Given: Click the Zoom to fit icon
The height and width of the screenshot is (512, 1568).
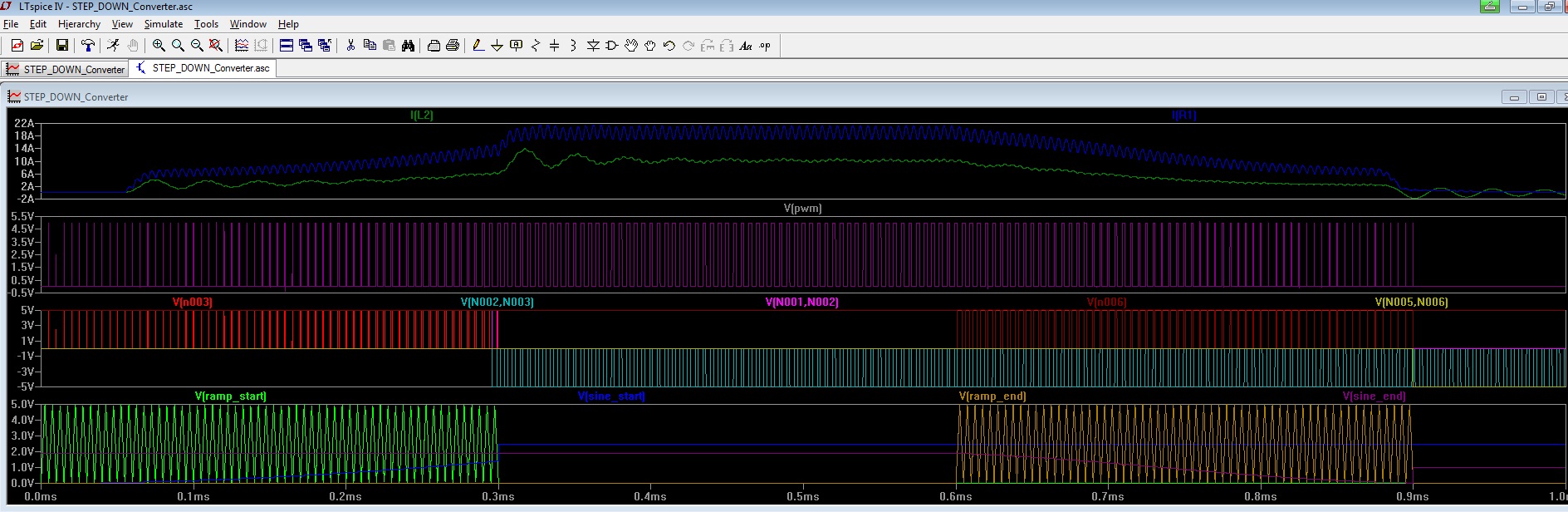Looking at the screenshot, I should tap(216, 46).
